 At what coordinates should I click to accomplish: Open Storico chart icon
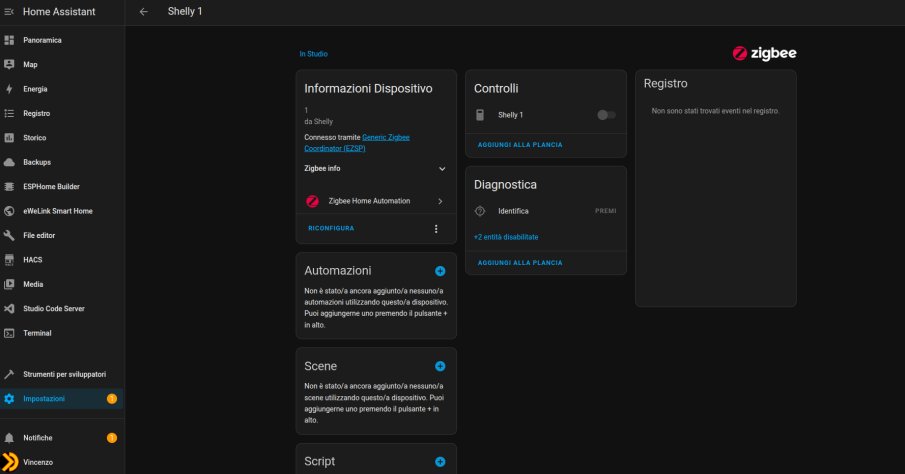click(x=9, y=137)
